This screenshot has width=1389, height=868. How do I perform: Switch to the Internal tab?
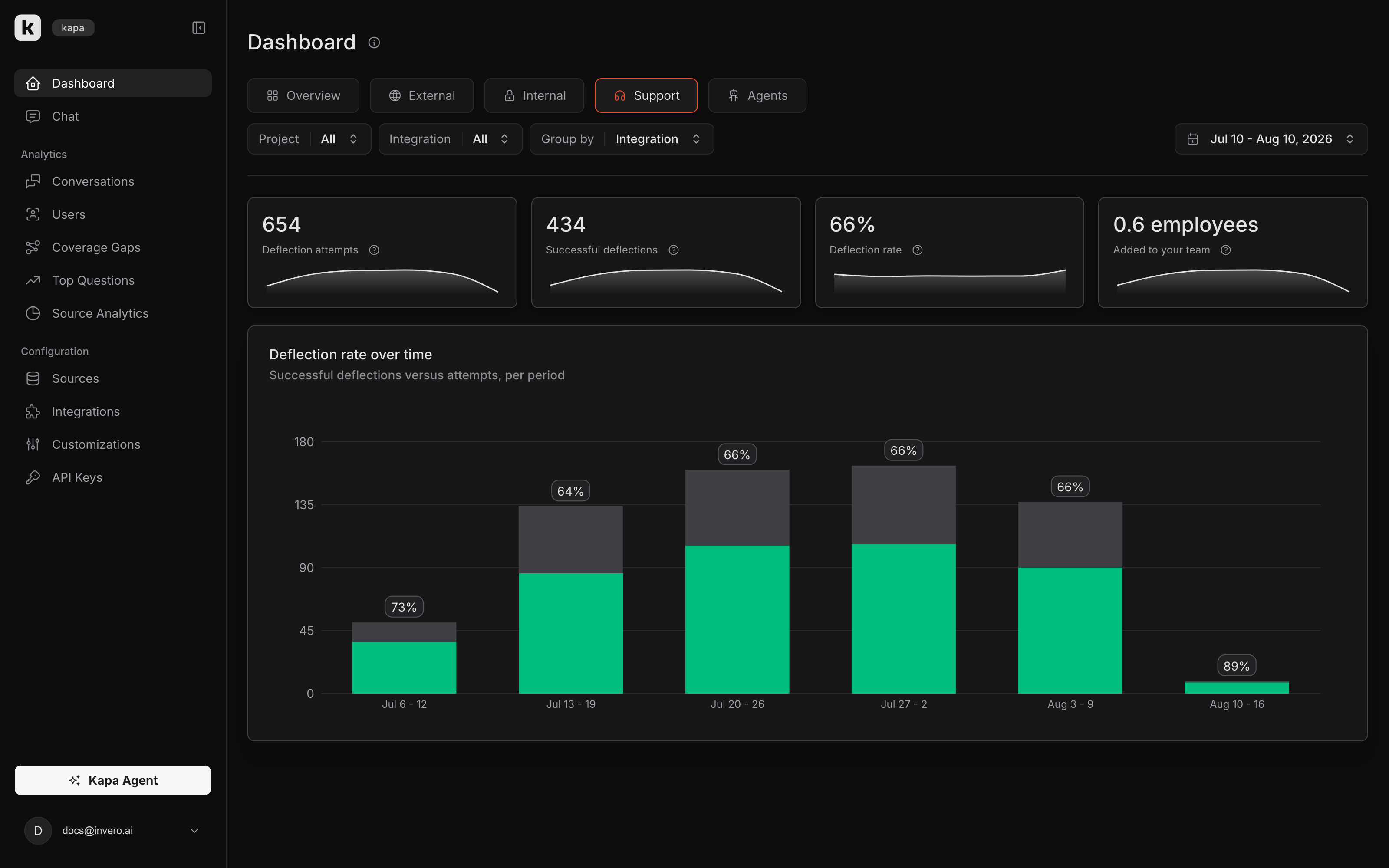(534, 95)
